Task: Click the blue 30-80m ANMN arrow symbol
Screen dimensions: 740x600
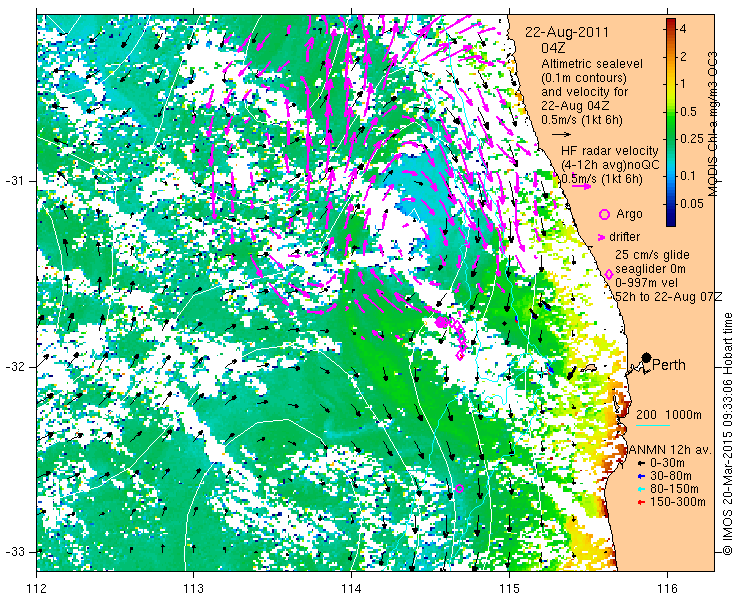Action: pyautogui.click(x=641, y=477)
